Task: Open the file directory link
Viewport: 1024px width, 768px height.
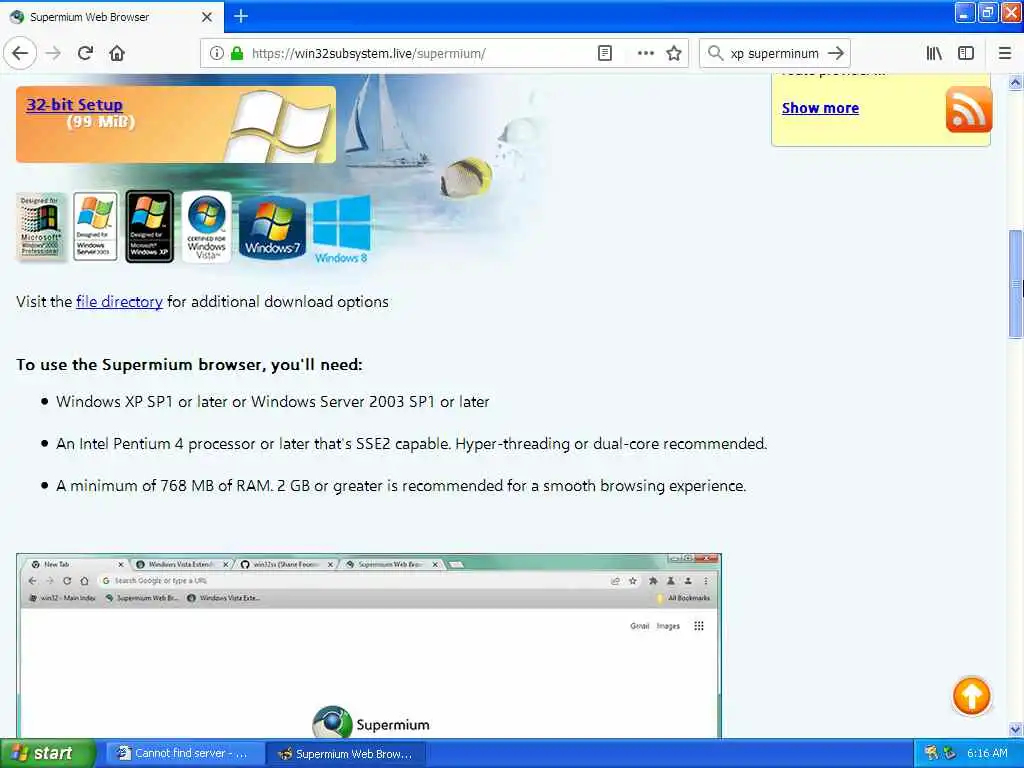Action: (119, 302)
